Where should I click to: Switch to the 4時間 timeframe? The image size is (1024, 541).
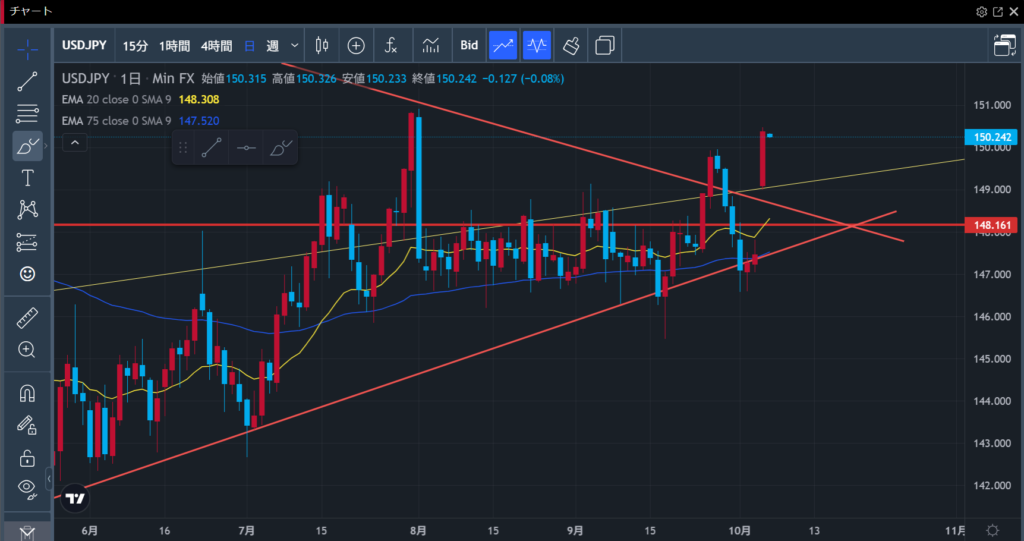point(216,45)
